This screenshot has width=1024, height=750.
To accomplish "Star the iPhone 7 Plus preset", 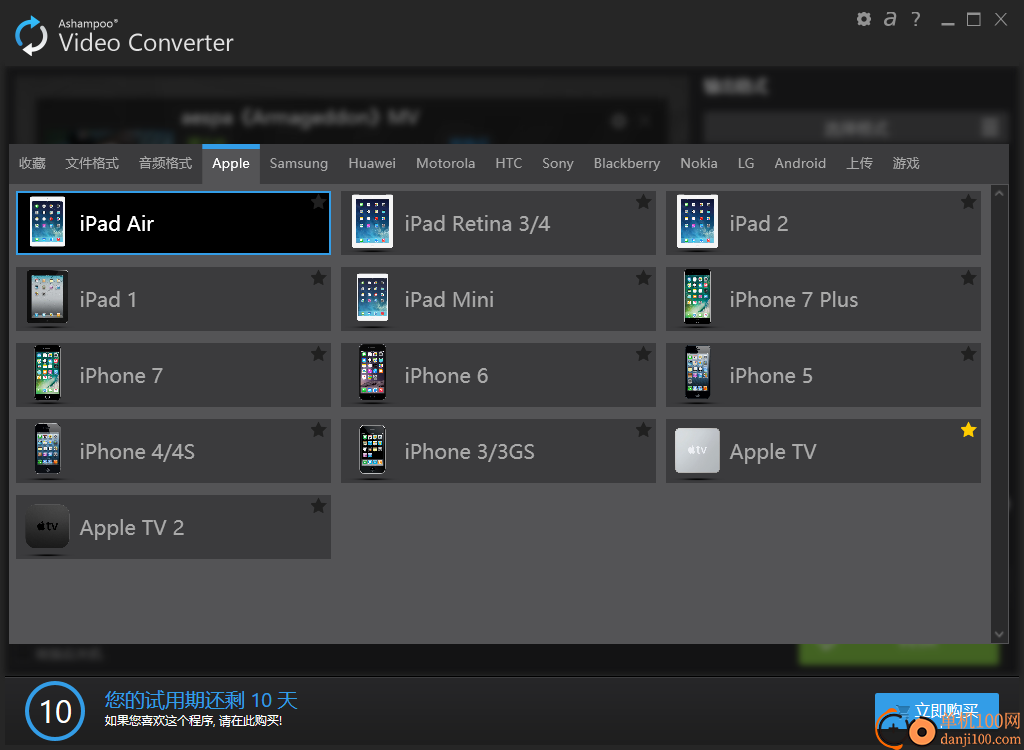I will pyautogui.click(x=968, y=278).
